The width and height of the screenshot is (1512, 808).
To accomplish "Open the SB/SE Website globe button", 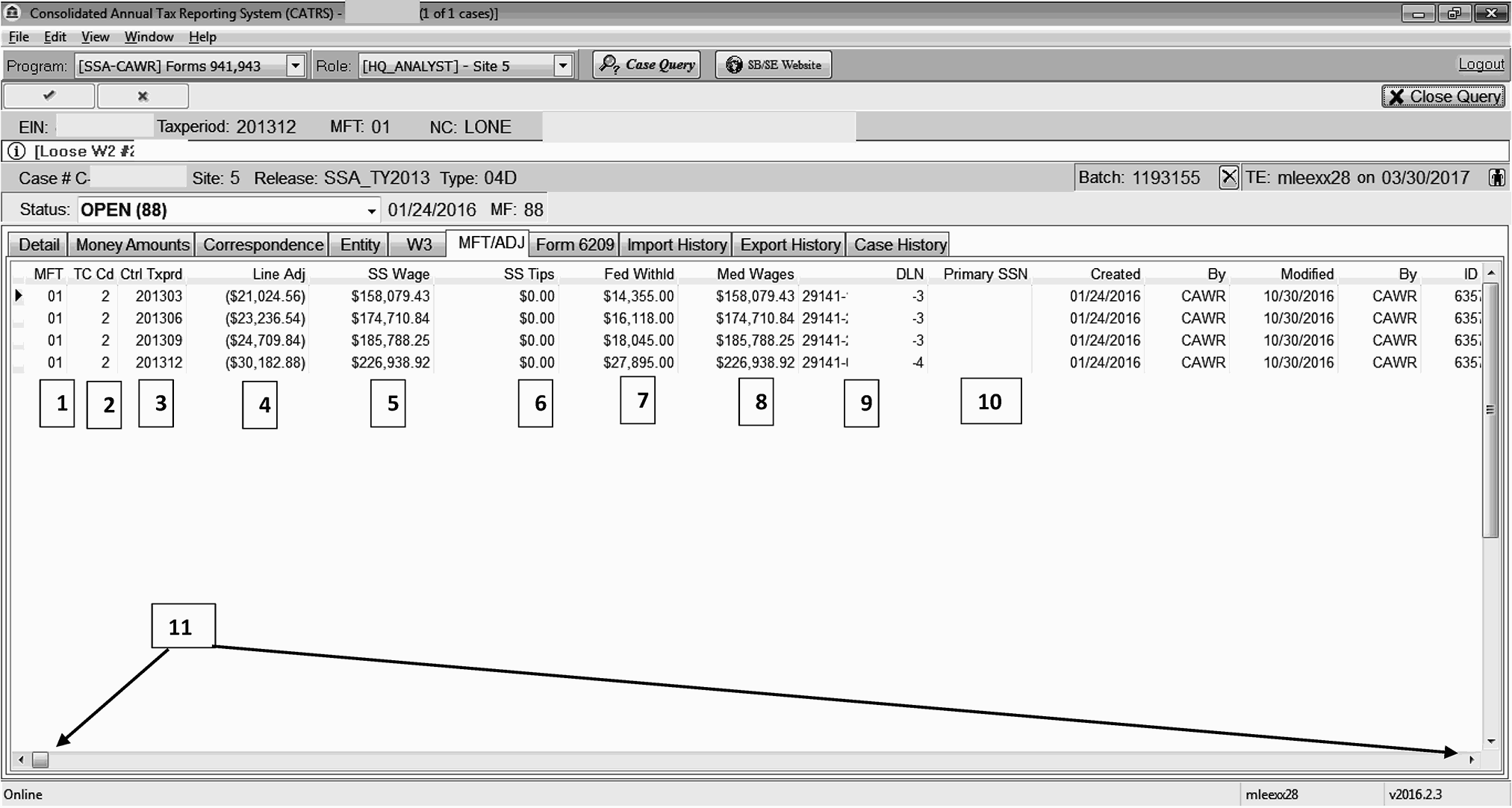I will pos(773,65).
